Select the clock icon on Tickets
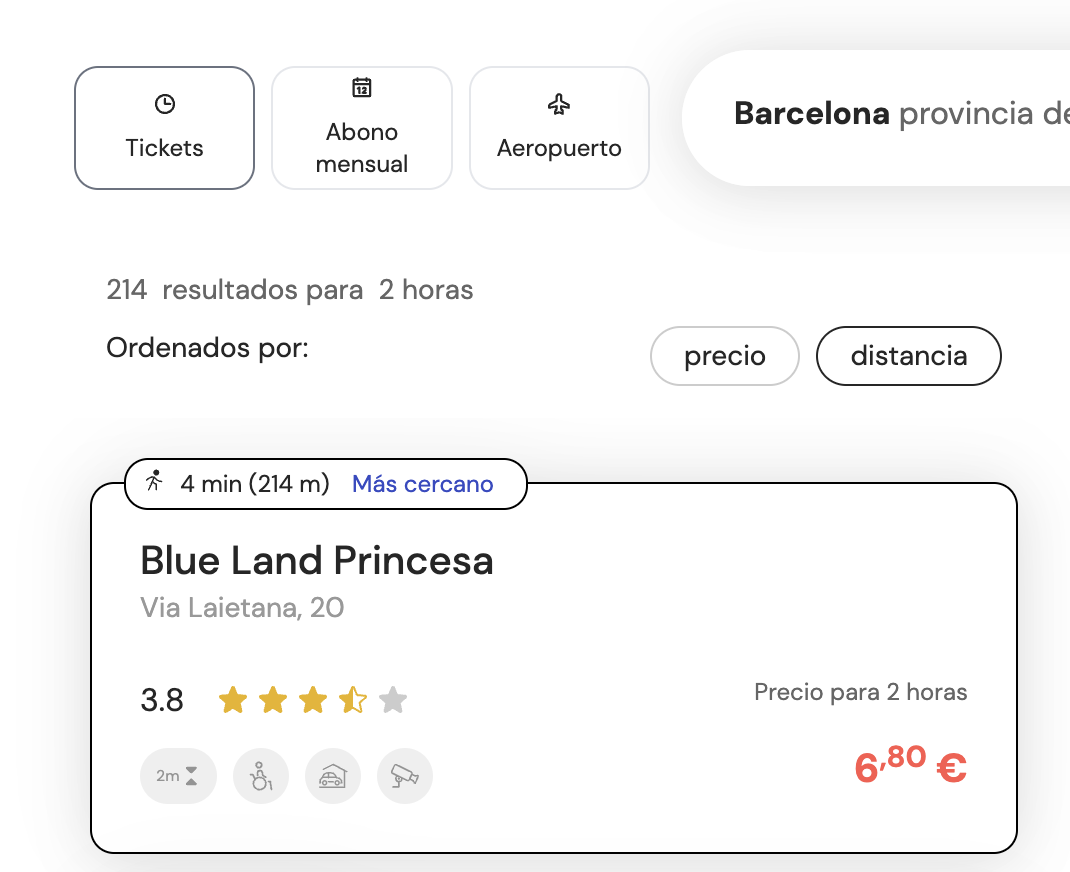The height and width of the screenshot is (872, 1070). 164,102
